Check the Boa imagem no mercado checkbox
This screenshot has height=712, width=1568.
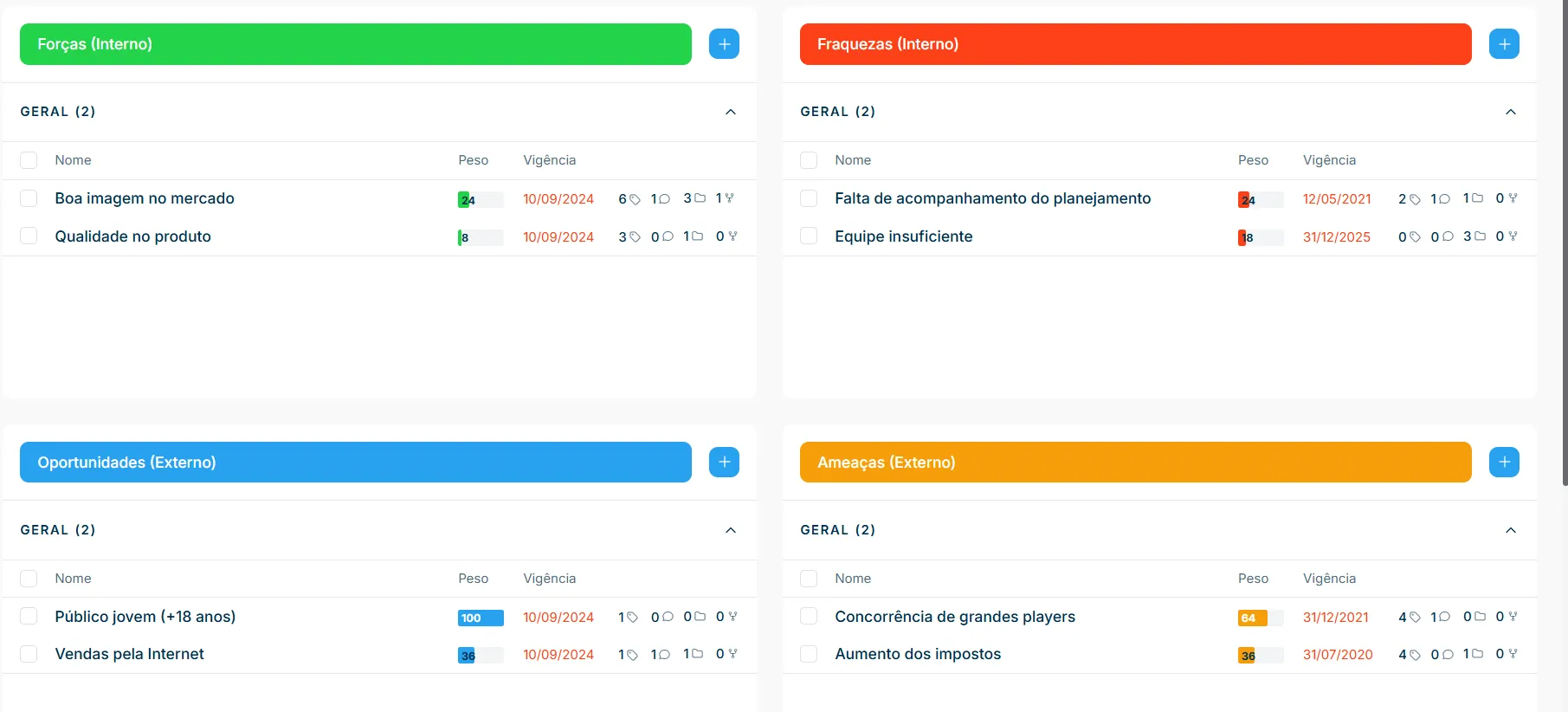tap(29, 198)
